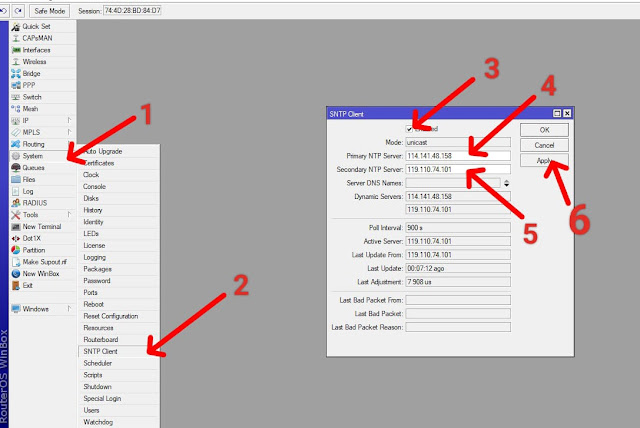Click the IP menu icon

tap(16, 121)
